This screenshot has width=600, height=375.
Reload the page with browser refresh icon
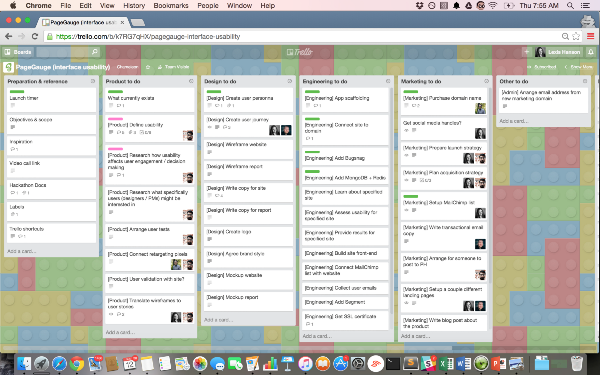[x=34, y=36]
